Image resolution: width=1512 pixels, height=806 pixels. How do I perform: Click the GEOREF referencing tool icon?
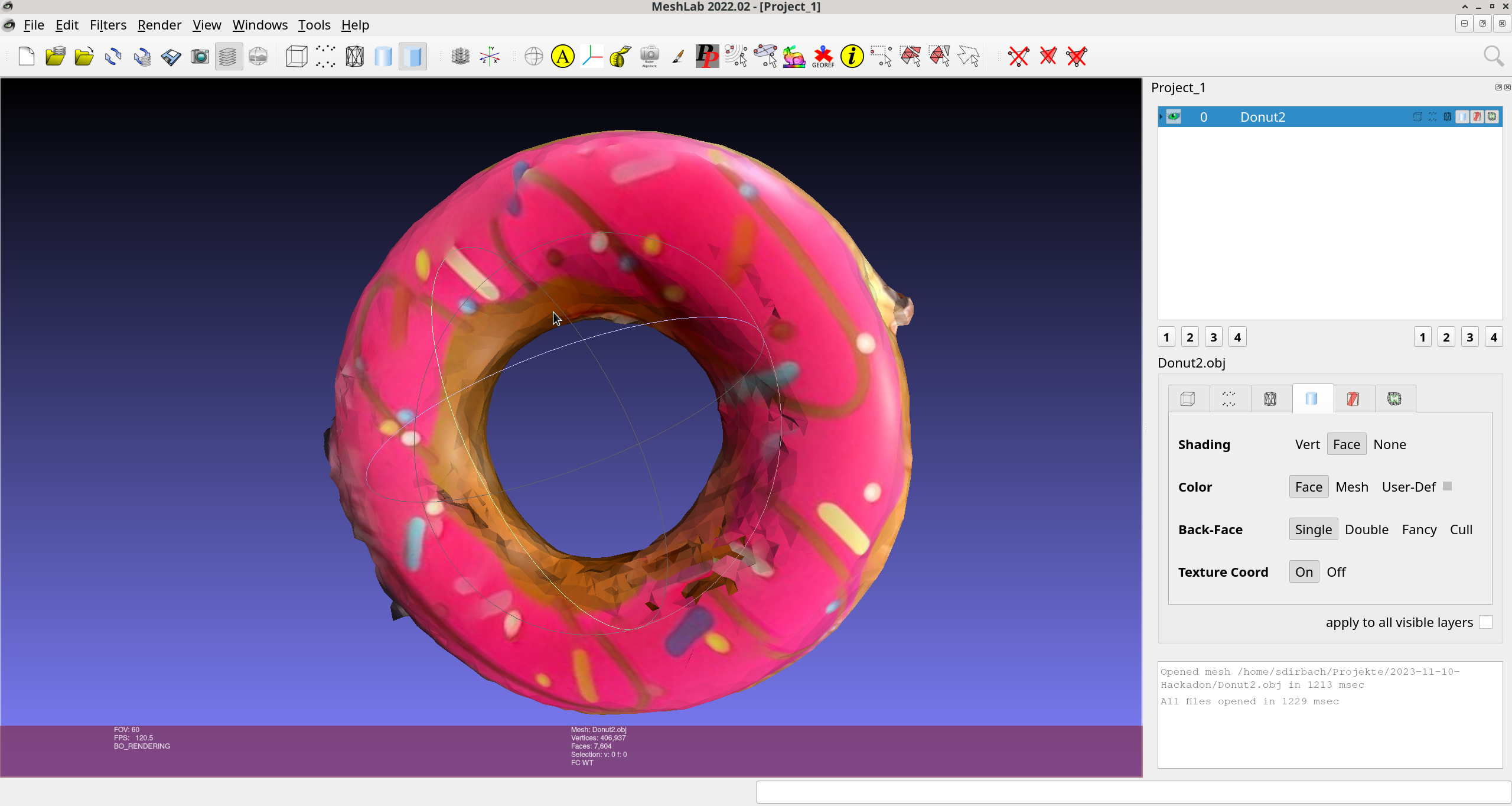823,57
